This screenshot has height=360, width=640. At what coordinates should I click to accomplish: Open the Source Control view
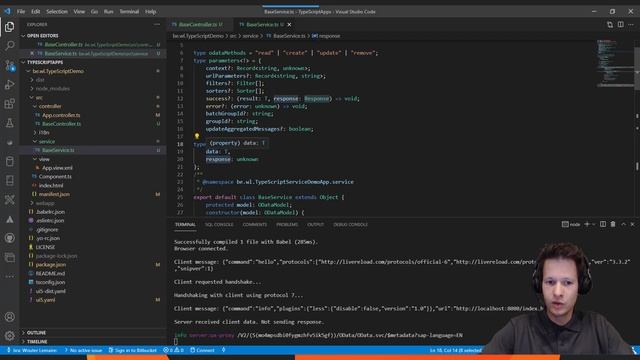click(x=9, y=65)
